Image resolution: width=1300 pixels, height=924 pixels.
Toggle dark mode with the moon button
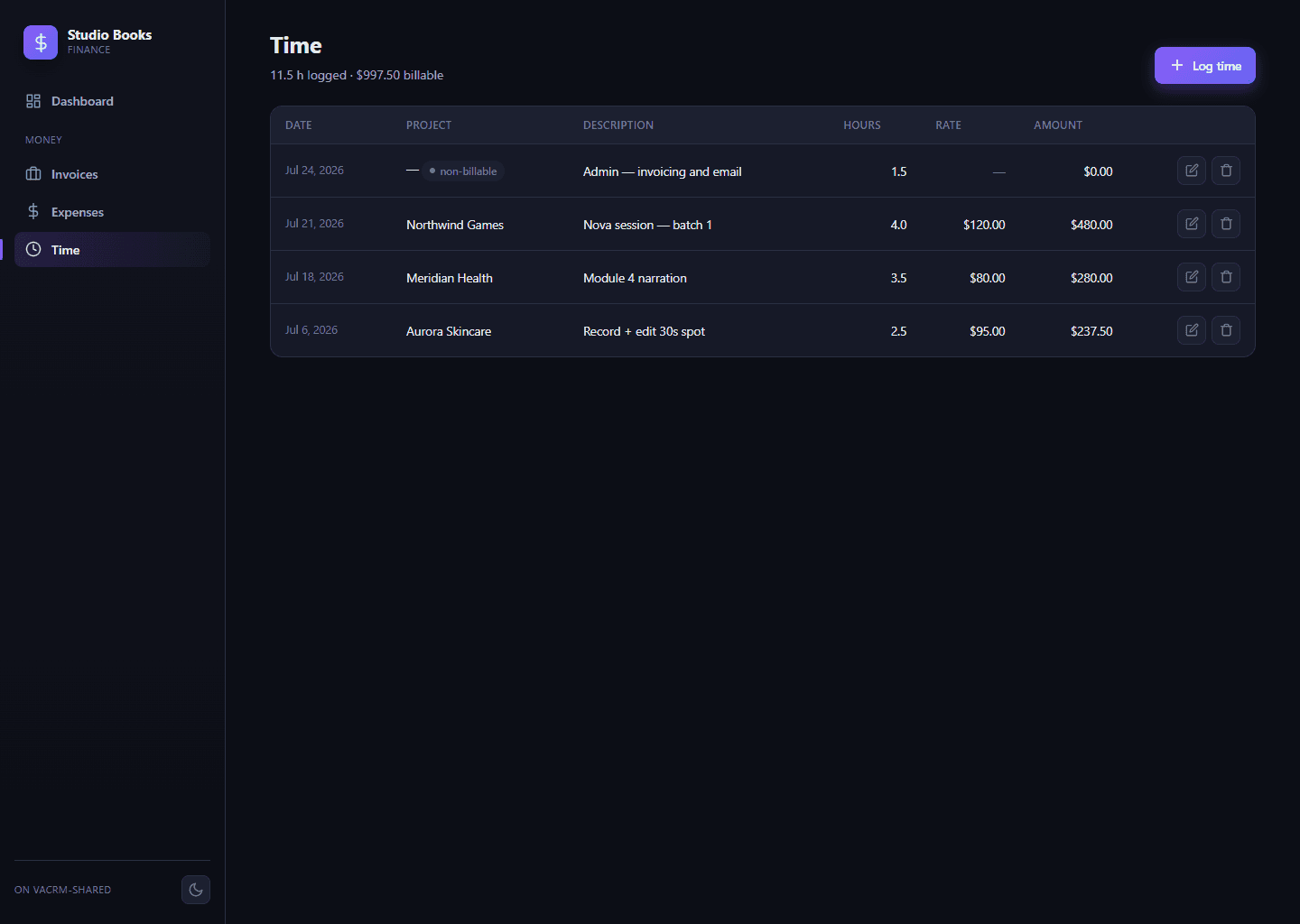(x=196, y=890)
